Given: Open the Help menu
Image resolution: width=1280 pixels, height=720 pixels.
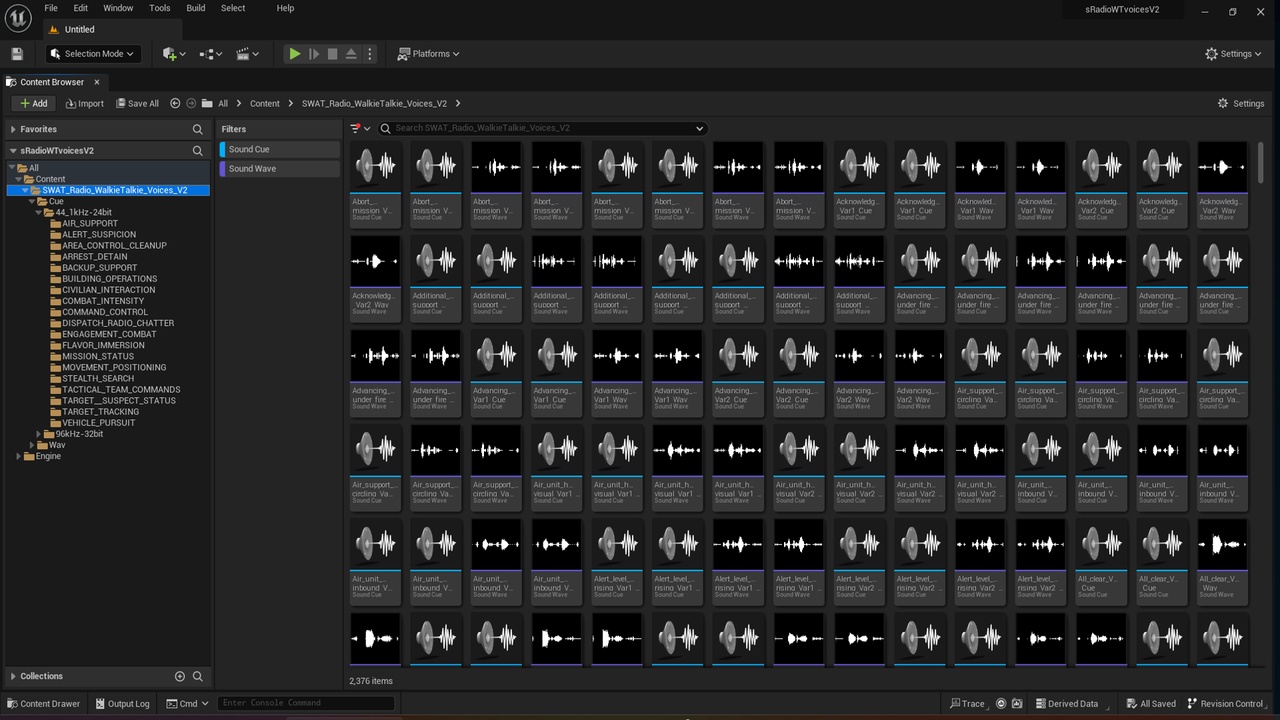Looking at the screenshot, I should tap(285, 8).
